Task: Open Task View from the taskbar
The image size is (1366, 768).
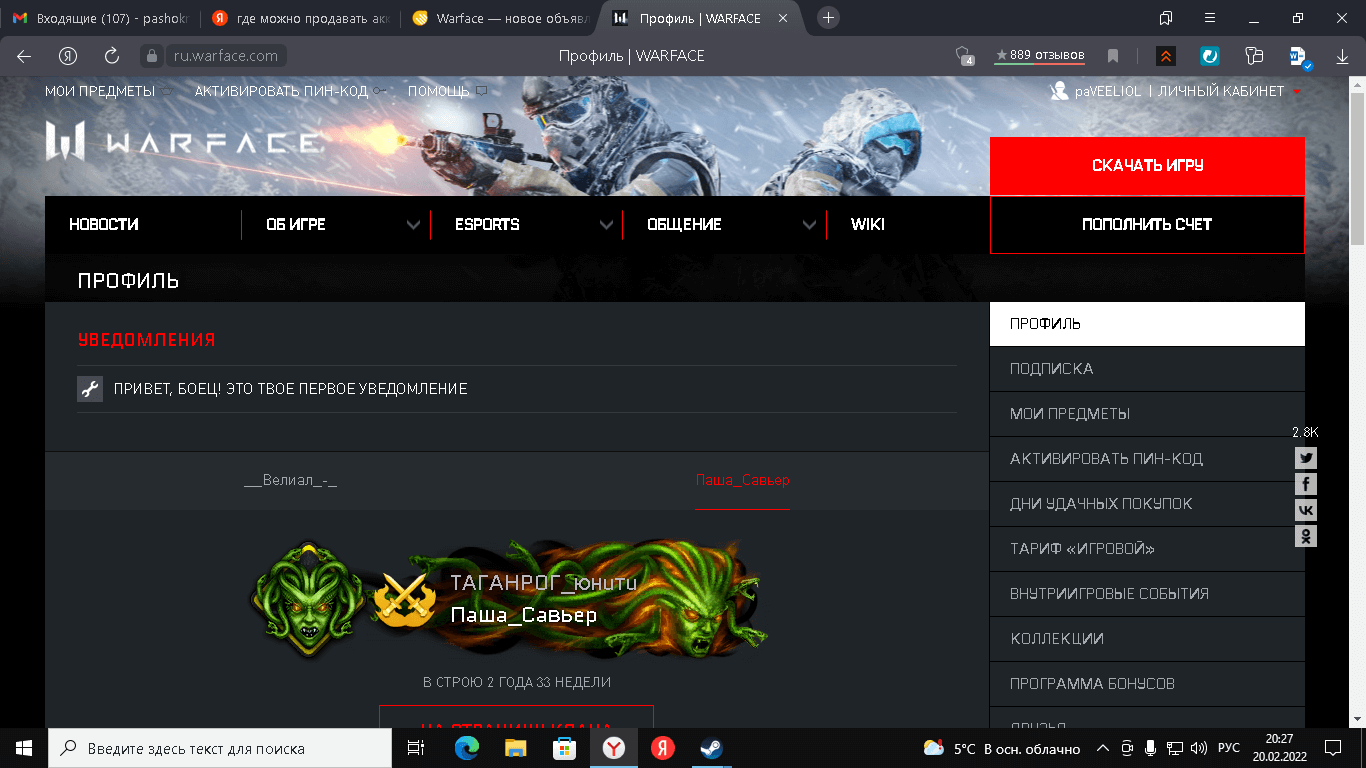Action: tap(417, 748)
